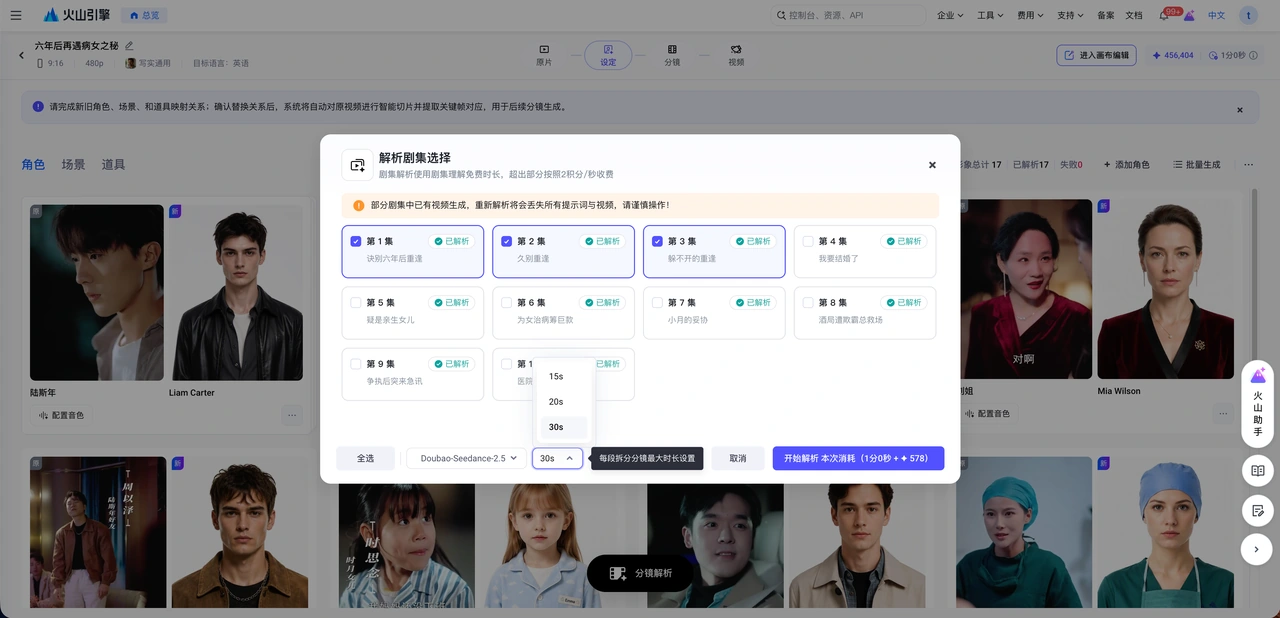Click 添加角色 button

pyautogui.click(x=1127, y=164)
